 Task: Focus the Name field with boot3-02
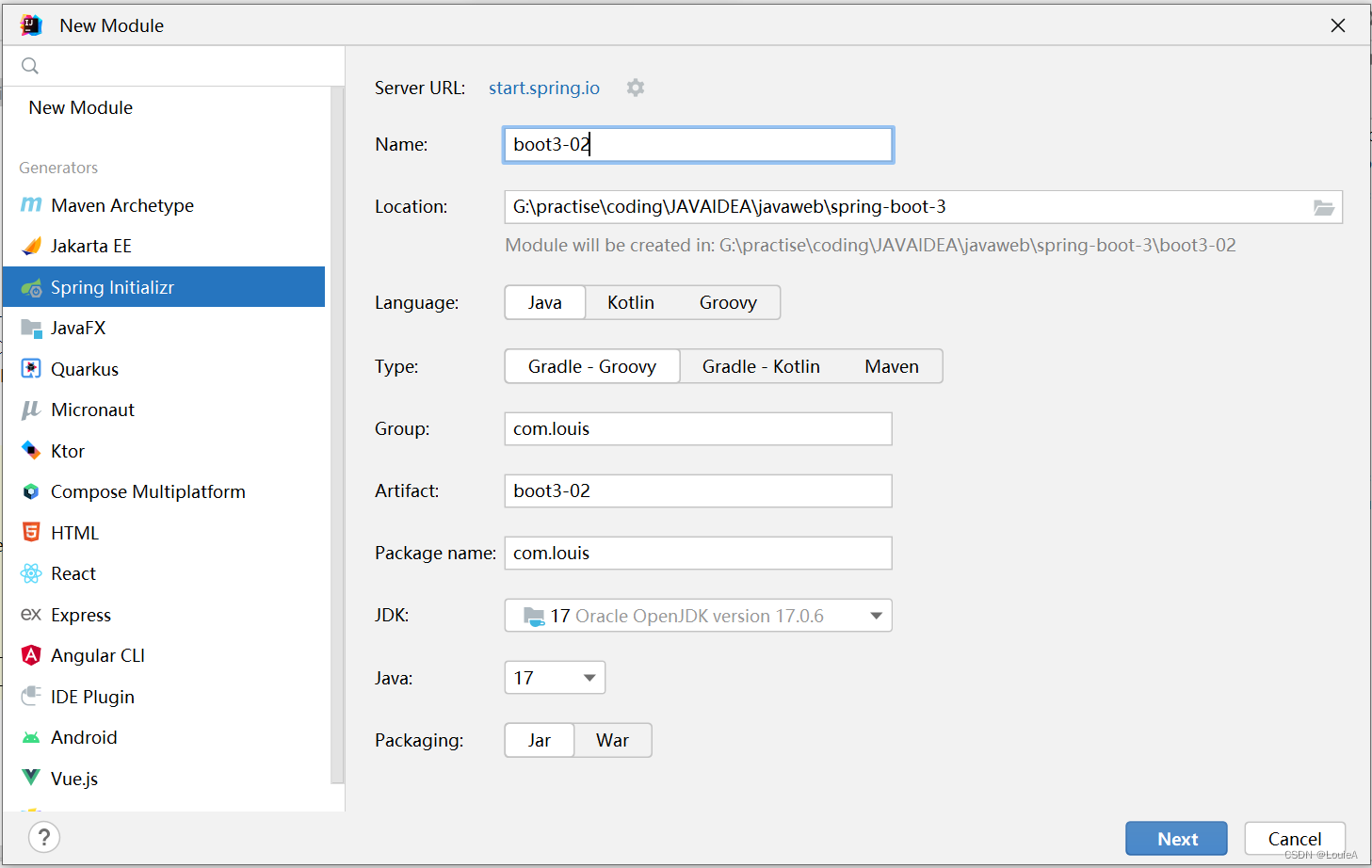click(699, 145)
